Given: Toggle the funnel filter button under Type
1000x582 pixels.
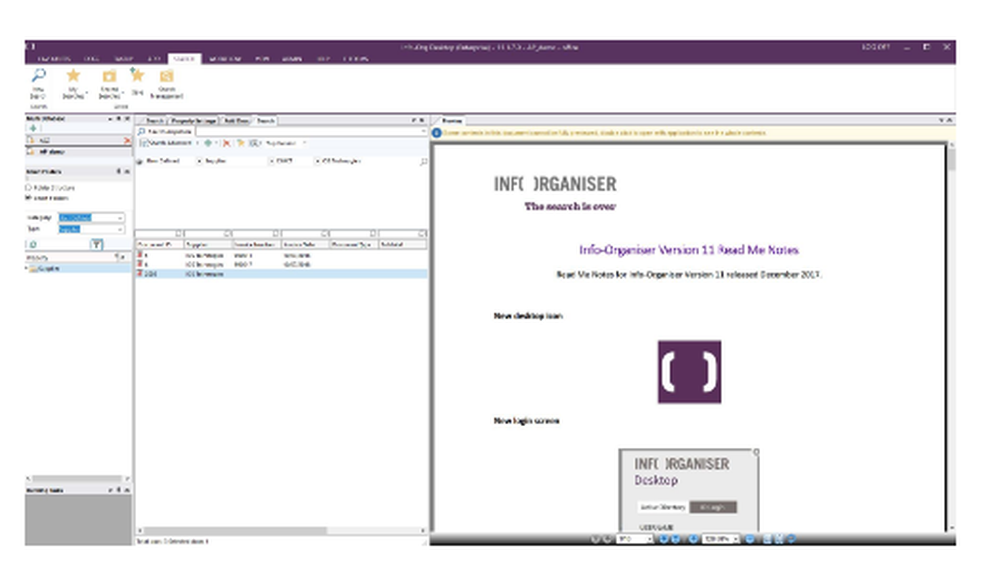Looking at the screenshot, I should point(96,244).
